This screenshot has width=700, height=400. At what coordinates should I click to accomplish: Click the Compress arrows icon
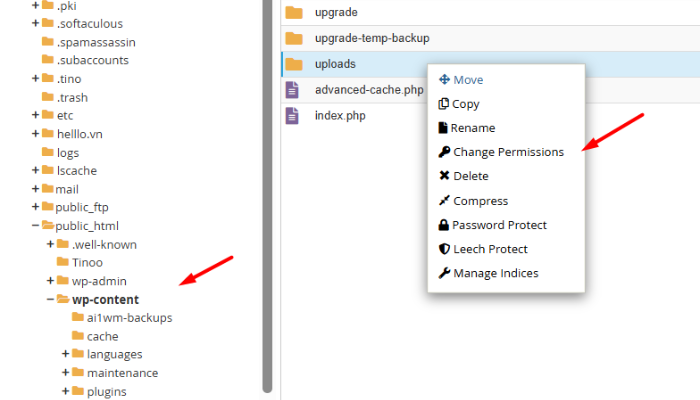pos(444,201)
